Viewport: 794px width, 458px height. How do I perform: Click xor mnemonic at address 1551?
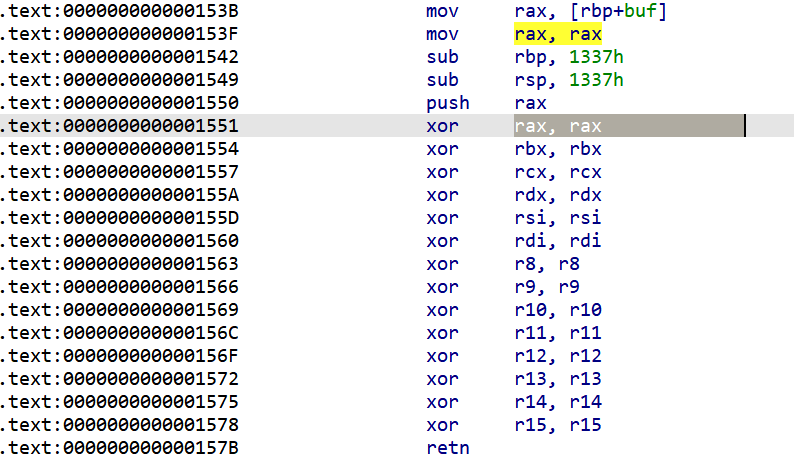pos(442,126)
